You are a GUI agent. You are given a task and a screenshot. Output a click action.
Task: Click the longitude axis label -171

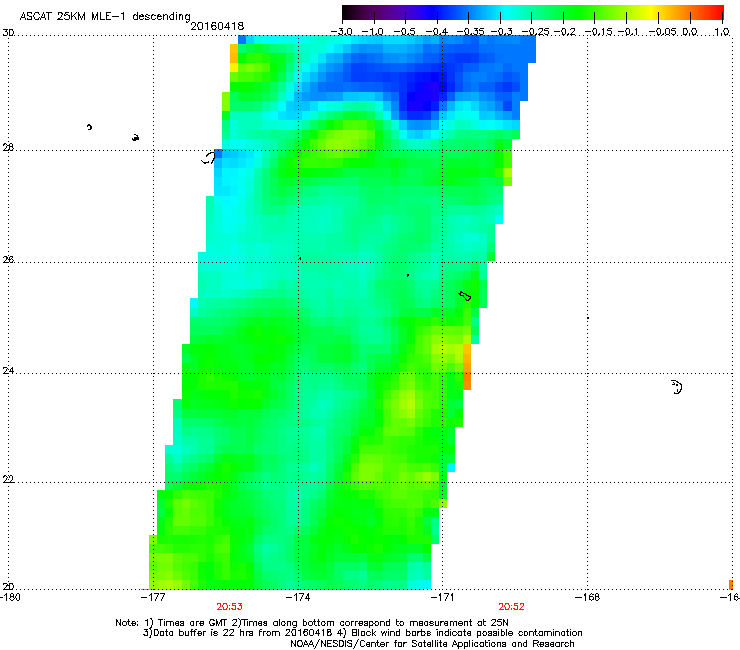click(x=442, y=597)
